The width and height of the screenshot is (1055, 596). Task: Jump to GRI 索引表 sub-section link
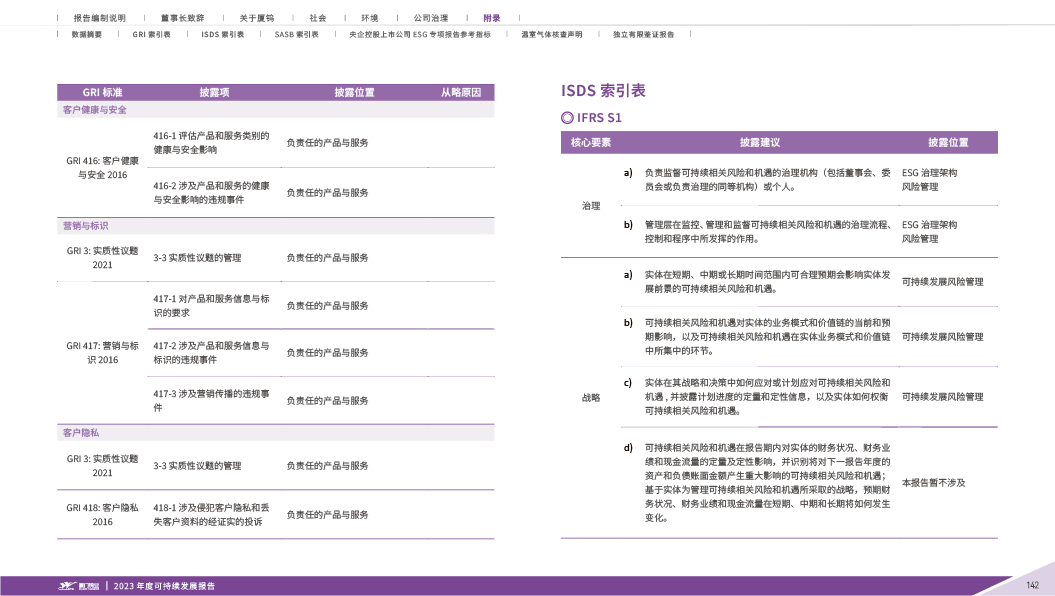pos(151,33)
